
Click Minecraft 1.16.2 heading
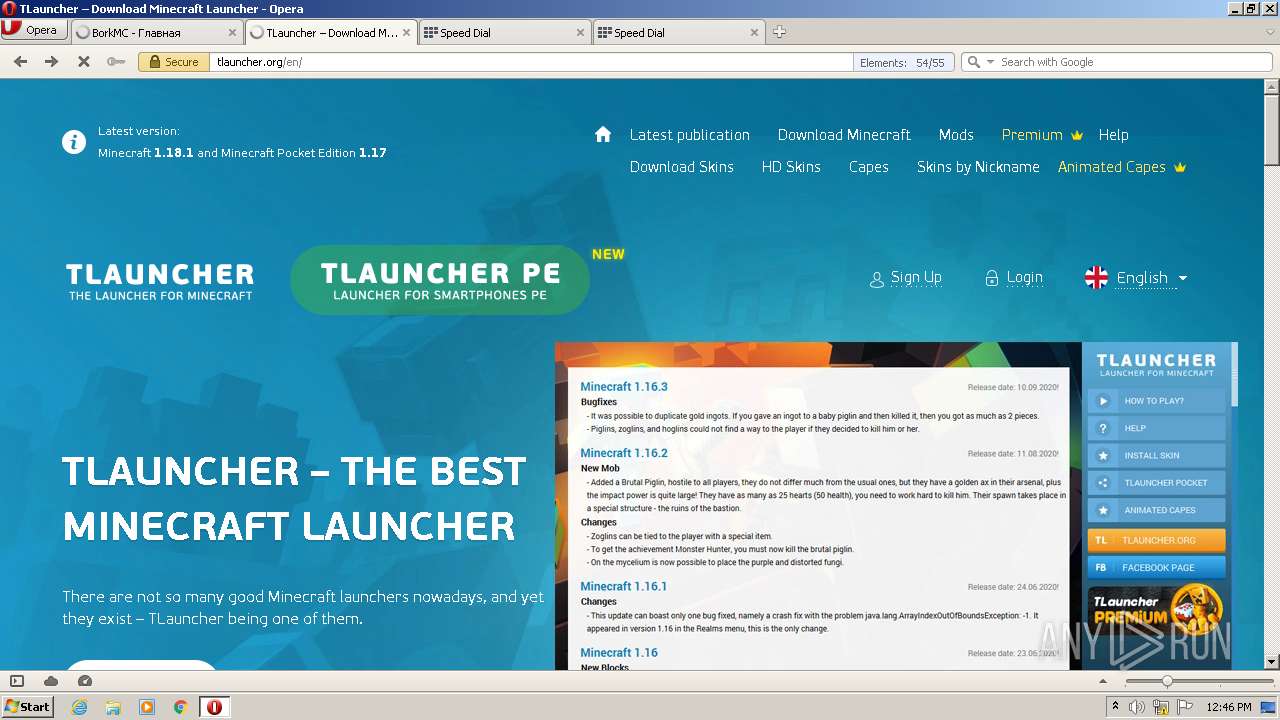pos(624,453)
